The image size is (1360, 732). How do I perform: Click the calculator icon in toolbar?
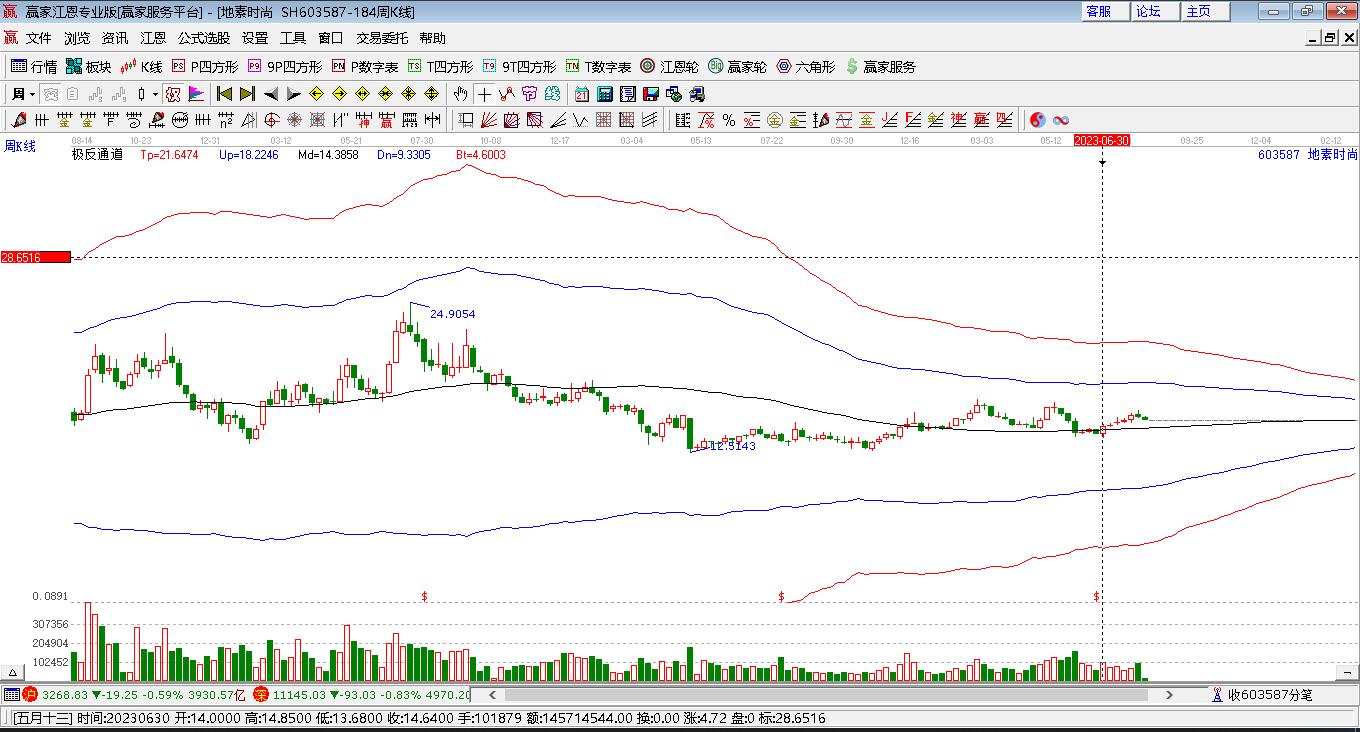click(x=605, y=94)
